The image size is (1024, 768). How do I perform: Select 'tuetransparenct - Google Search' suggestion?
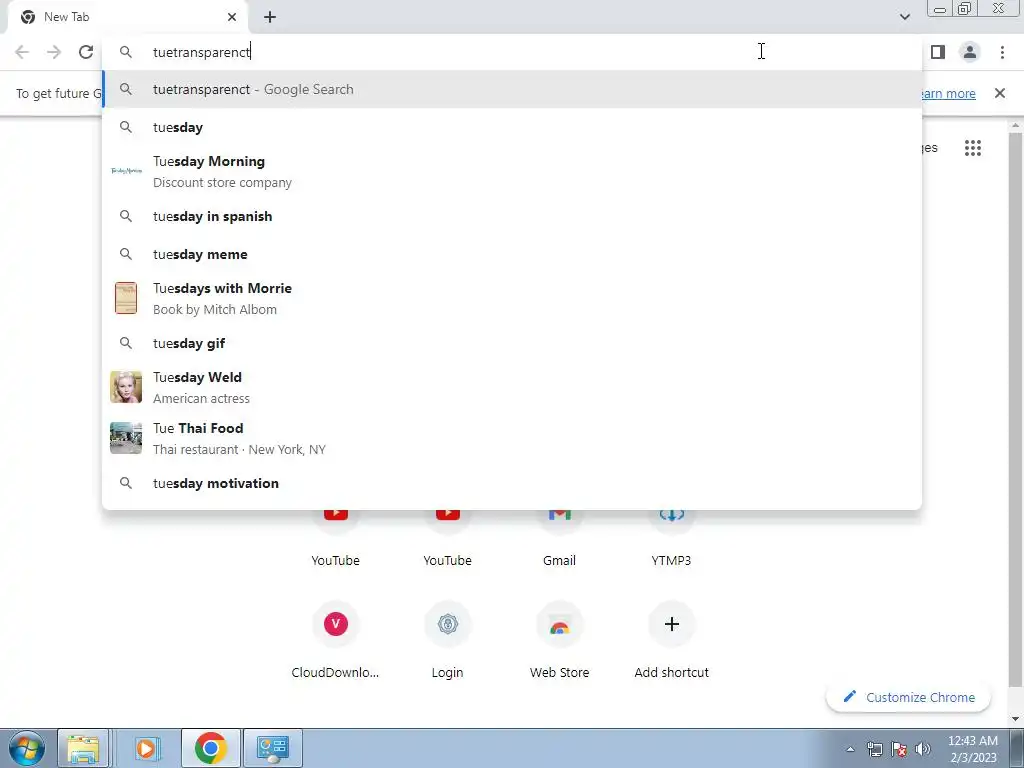[x=512, y=89]
